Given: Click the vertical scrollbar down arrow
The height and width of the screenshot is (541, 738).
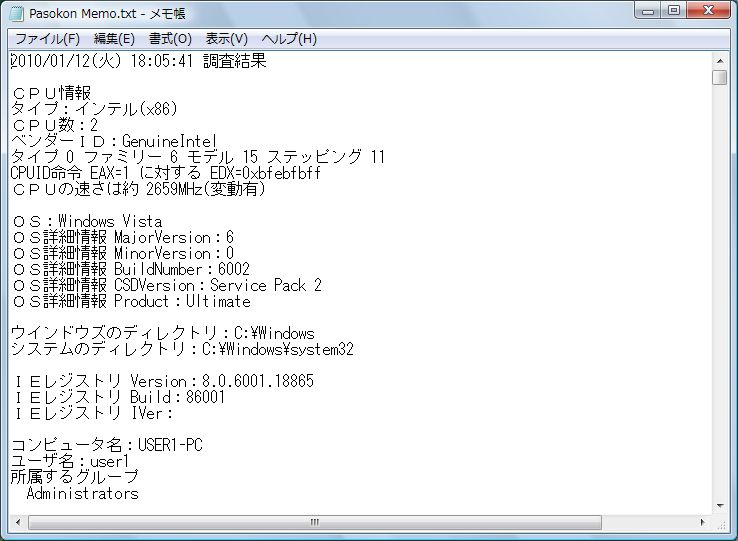Looking at the screenshot, I should tap(720, 506).
